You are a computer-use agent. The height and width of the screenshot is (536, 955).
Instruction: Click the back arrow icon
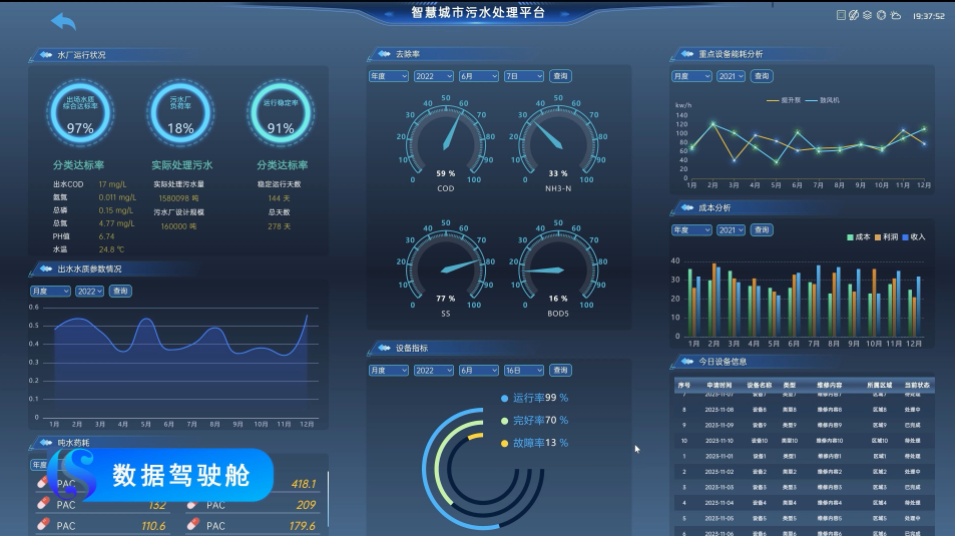(x=63, y=21)
